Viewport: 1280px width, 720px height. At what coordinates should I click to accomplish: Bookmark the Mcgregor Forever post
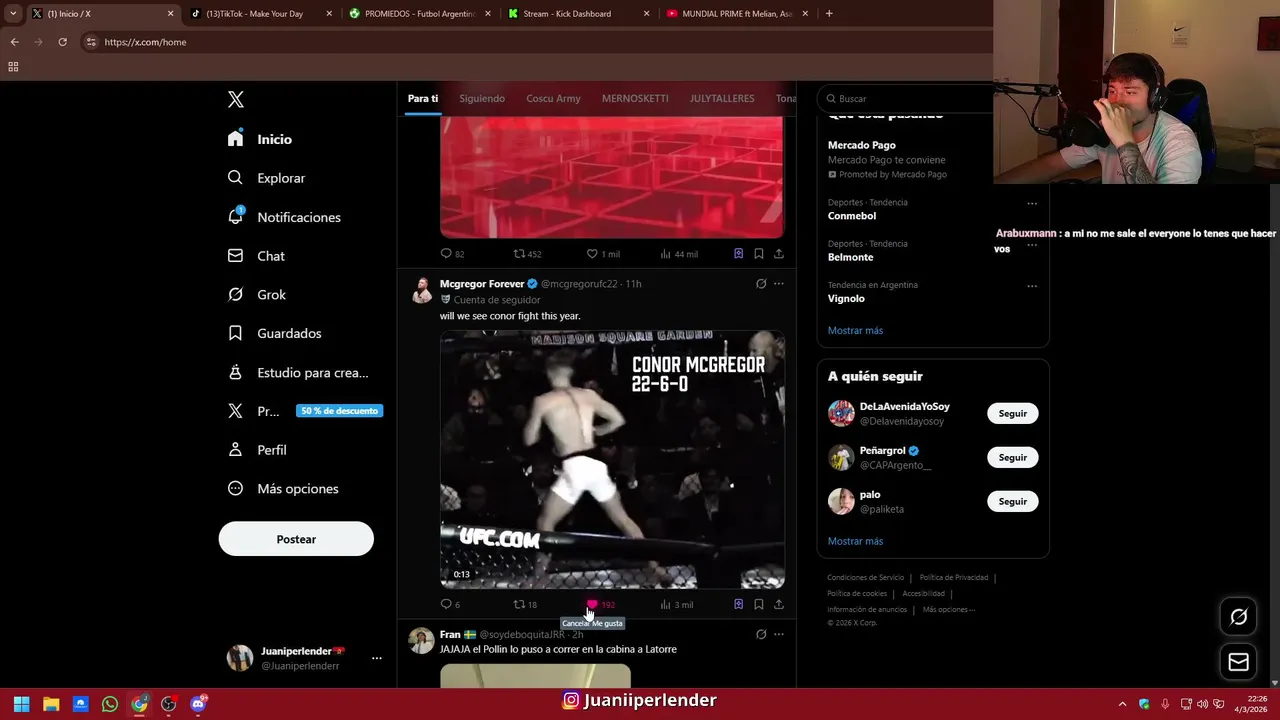point(759,604)
